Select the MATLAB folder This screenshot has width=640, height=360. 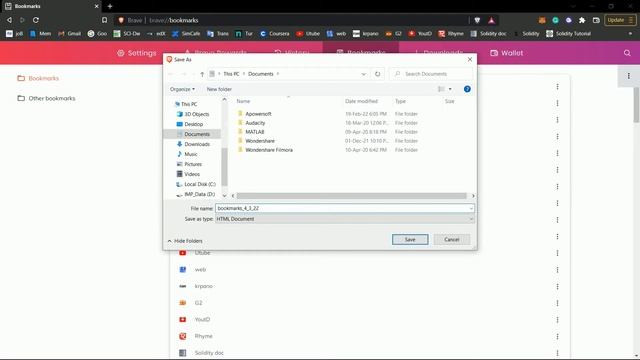[255, 132]
